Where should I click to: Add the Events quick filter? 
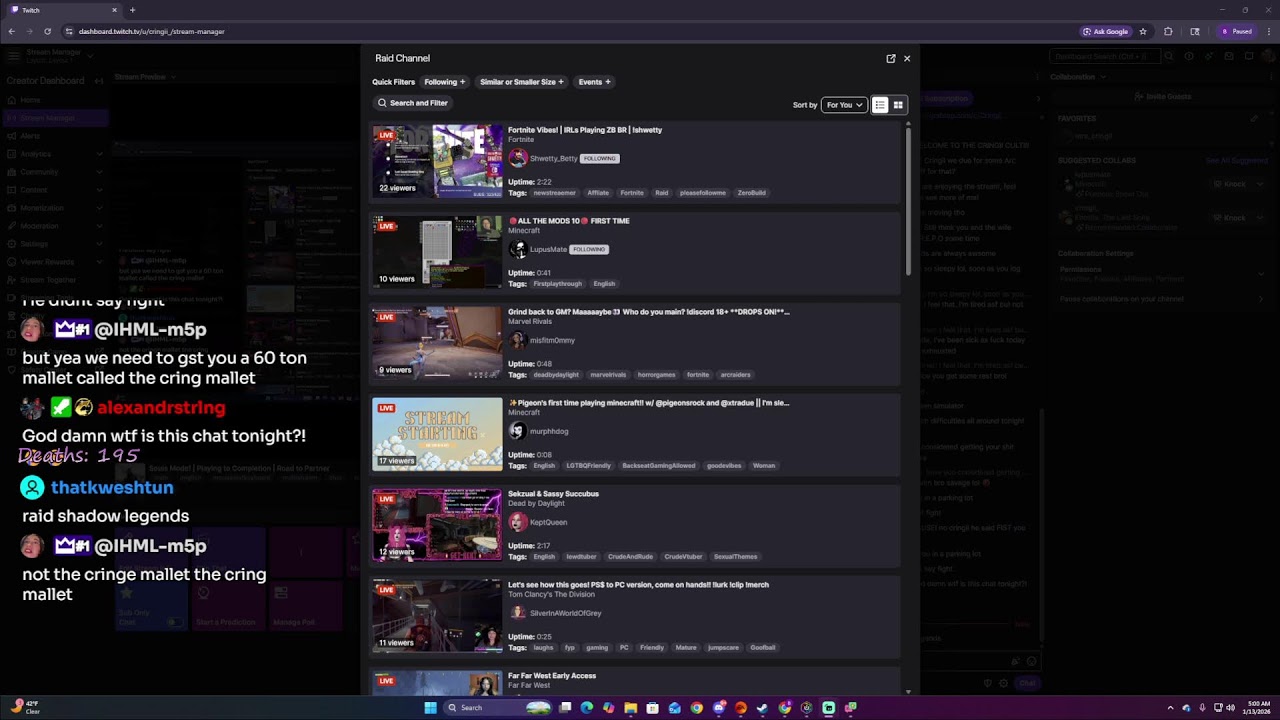point(595,82)
